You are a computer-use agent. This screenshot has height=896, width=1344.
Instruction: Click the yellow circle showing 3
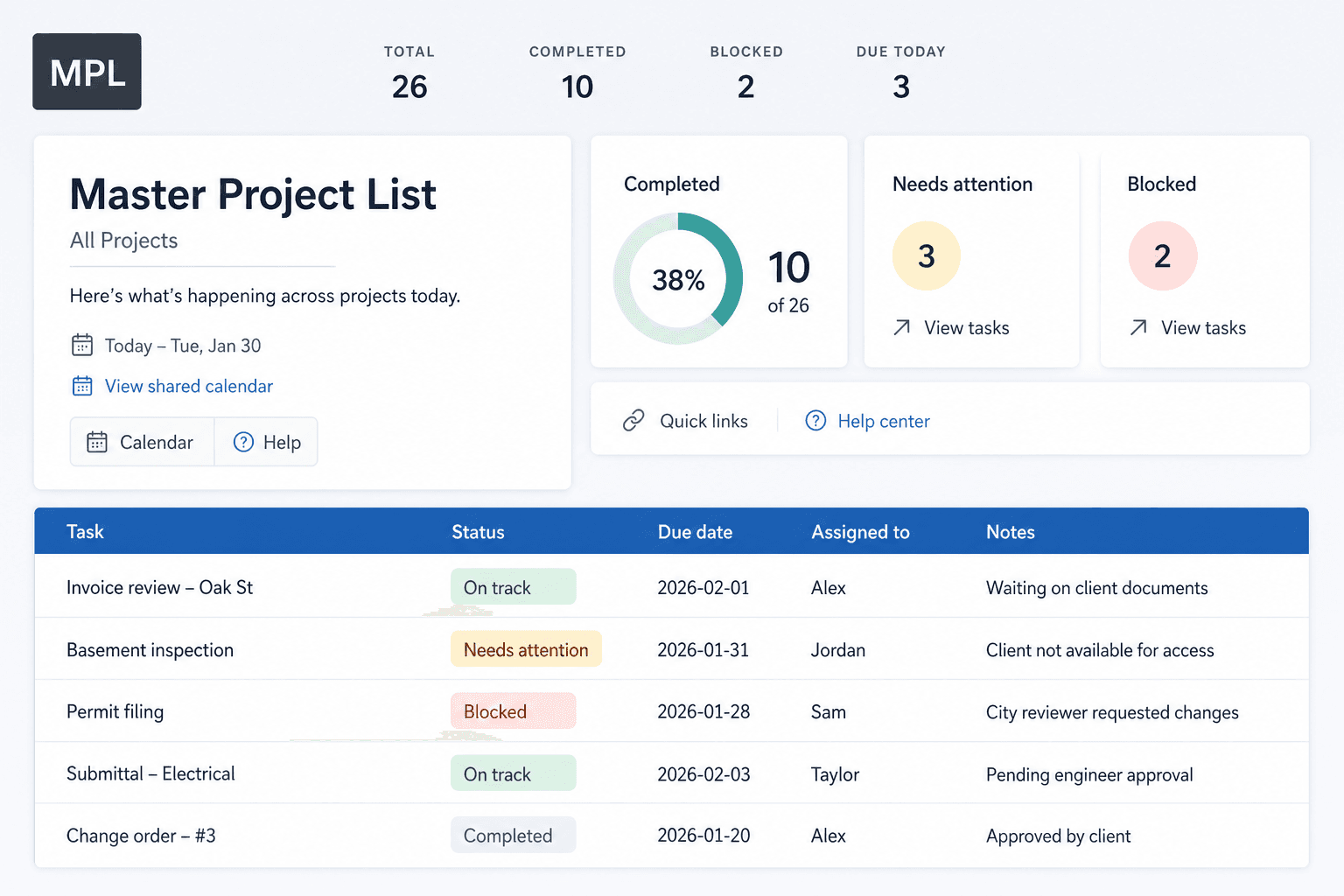coord(927,255)
